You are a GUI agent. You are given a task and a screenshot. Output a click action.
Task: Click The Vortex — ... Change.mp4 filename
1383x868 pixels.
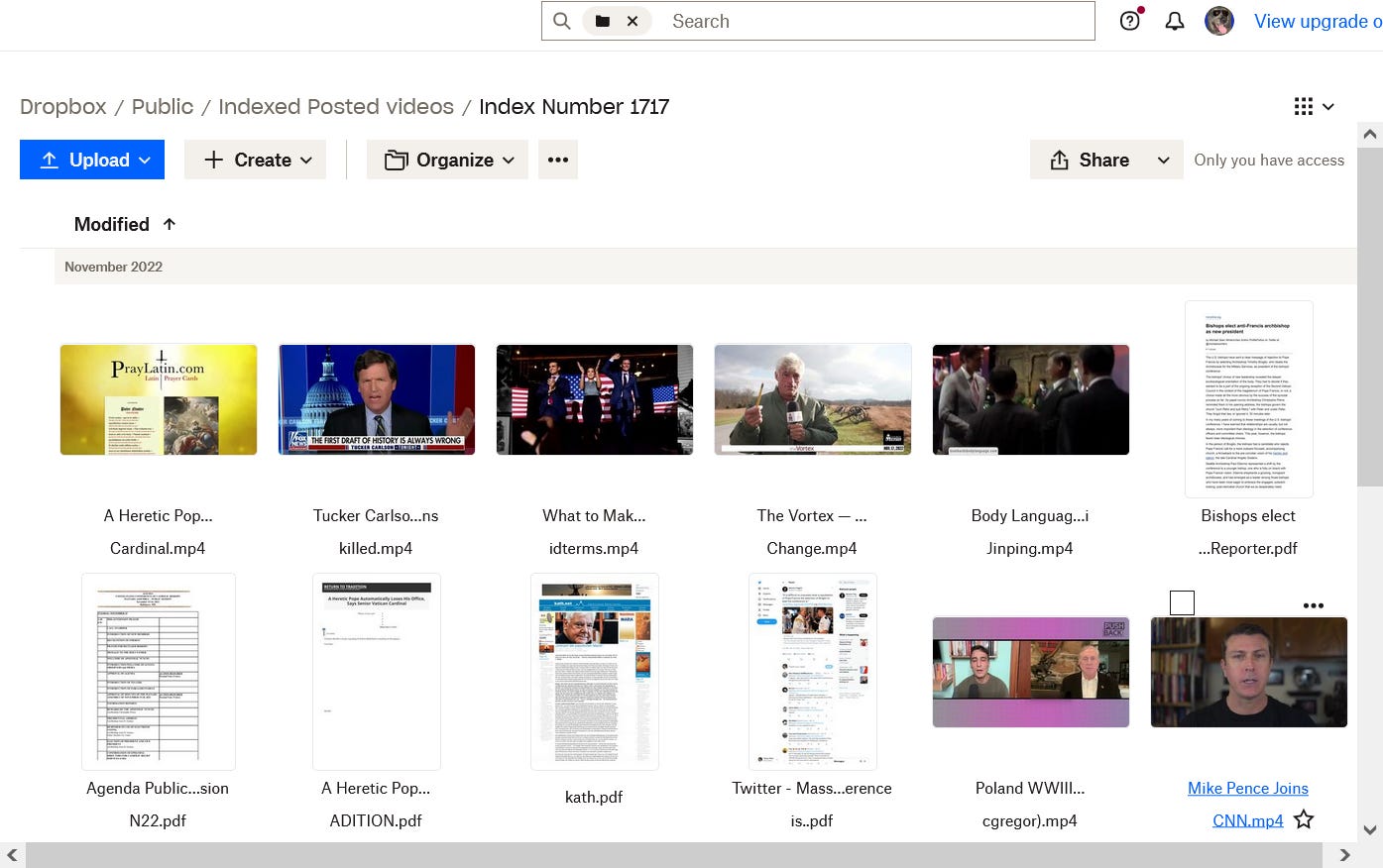[x=812, y=531]
